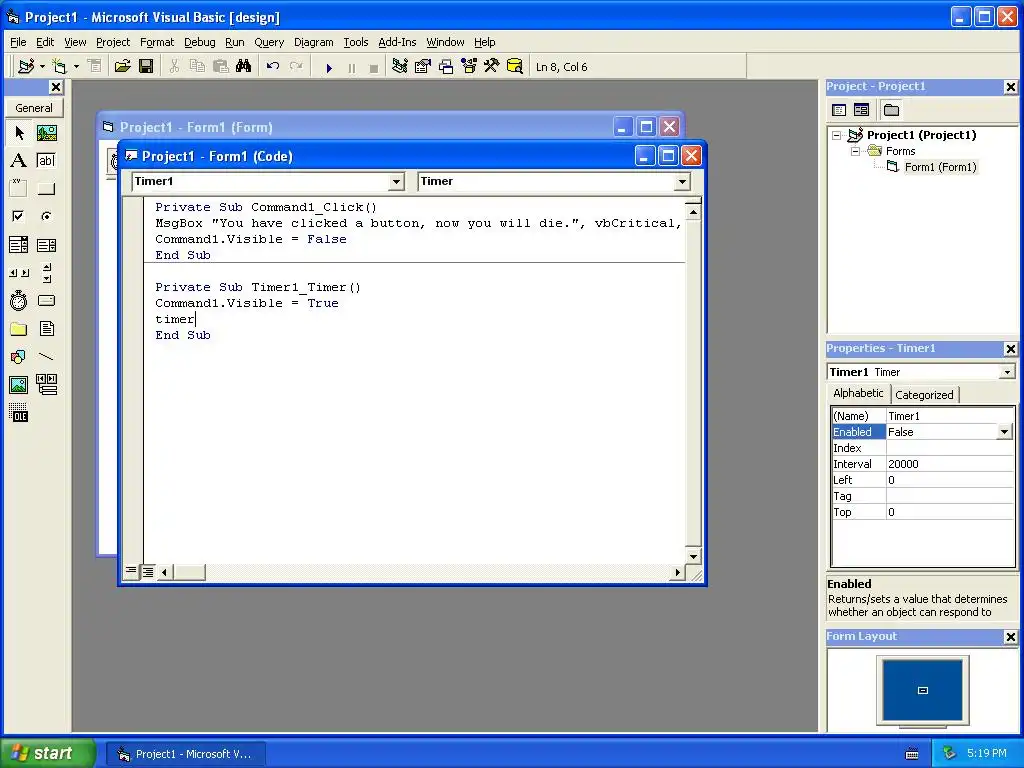Click the Find binoculars icon
Screen dimensions: 1024x768
(244, 67)
